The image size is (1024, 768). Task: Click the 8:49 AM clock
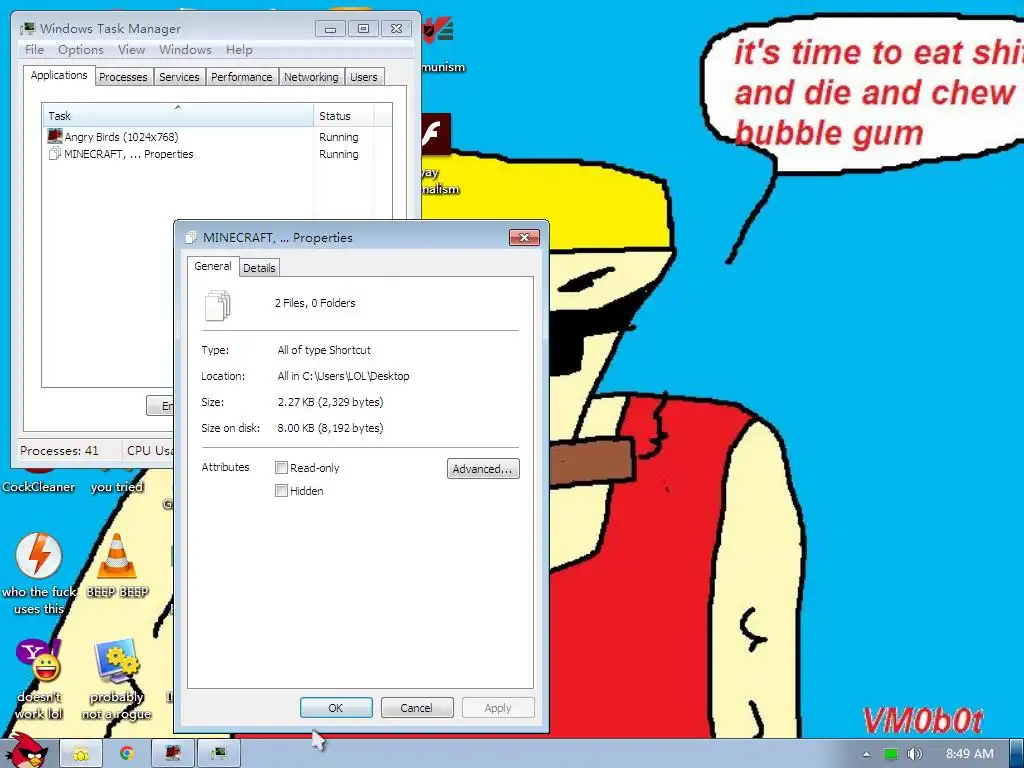click(970, 754)
